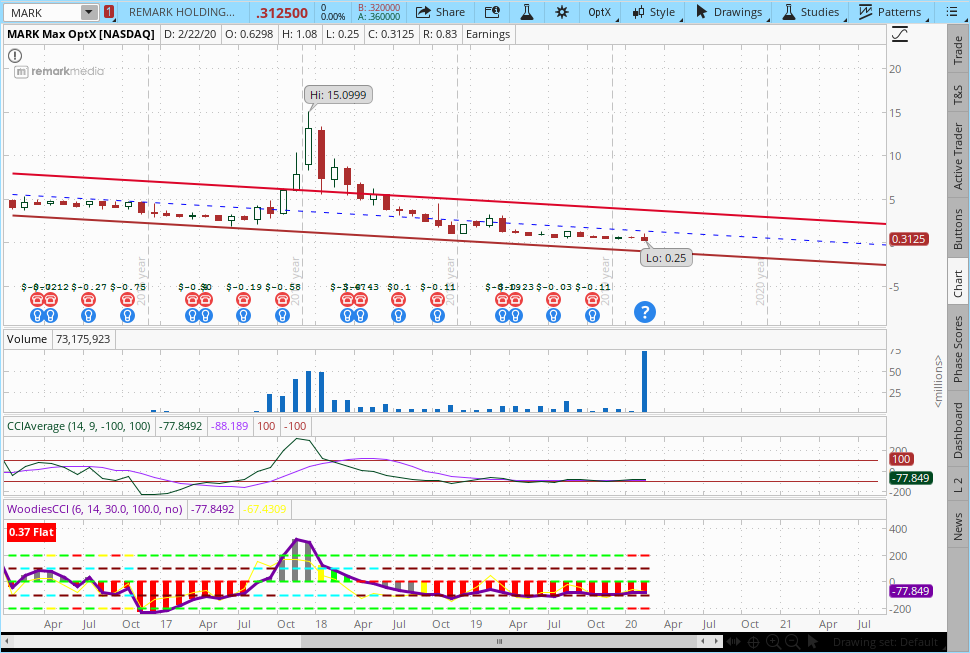The height and width of the screenshot is (653, 970).
Task: Click the Share button
Action: (440, 12)
